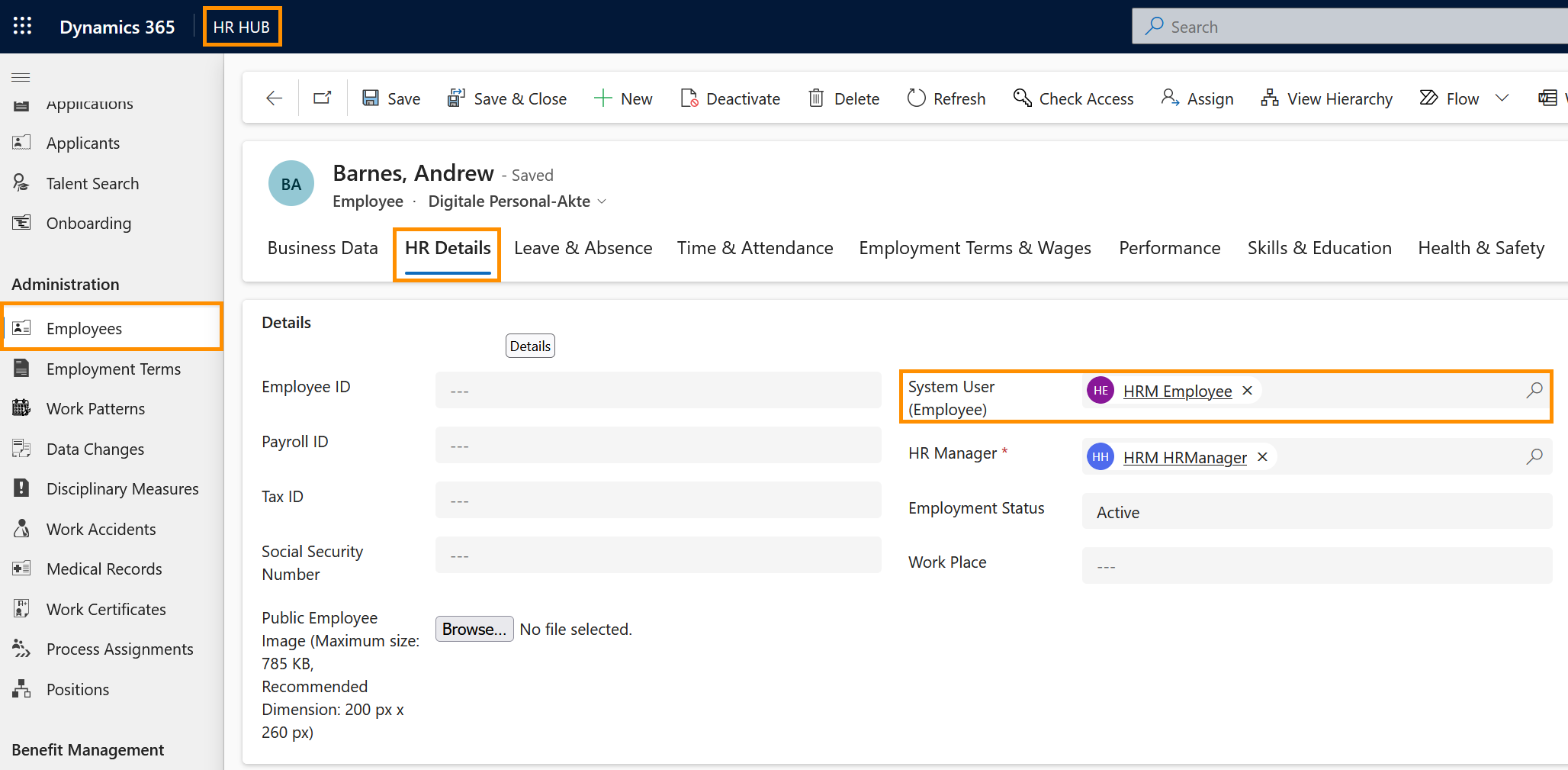
Task: Click the back arrow in the command bar
Action: (275, 98)
